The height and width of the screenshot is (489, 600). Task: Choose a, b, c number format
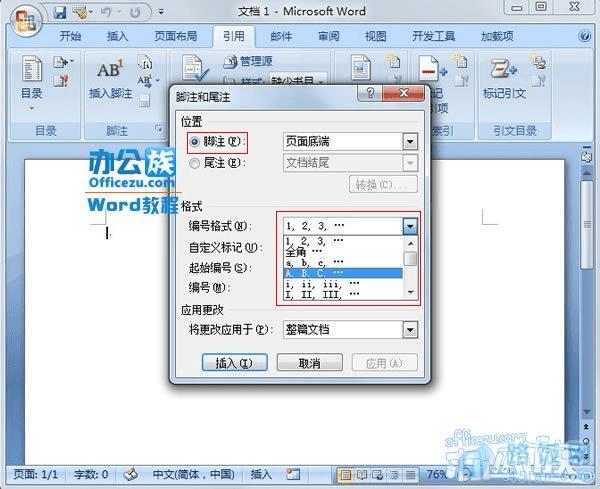pos(343,263)
